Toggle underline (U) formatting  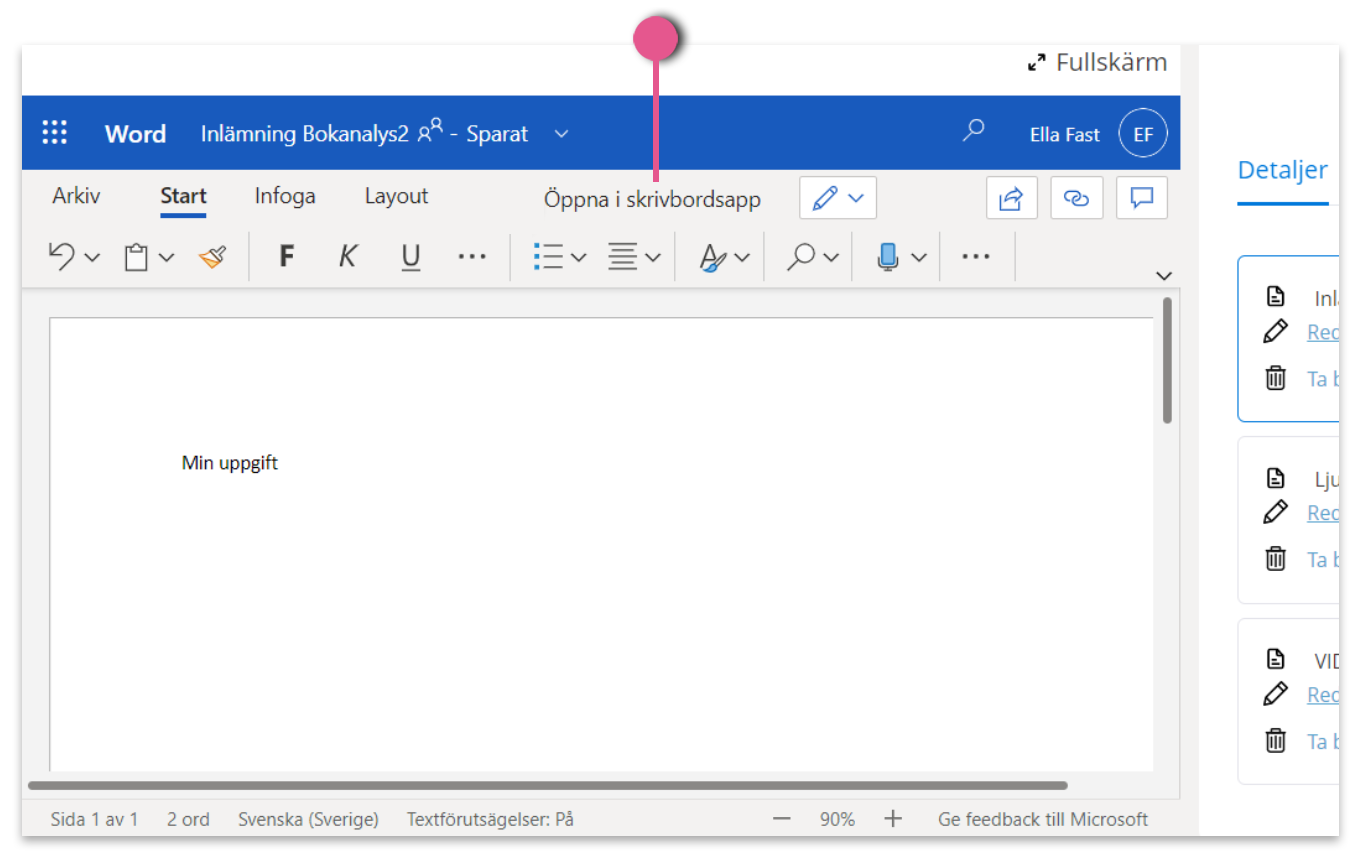[x=410, y=257]
